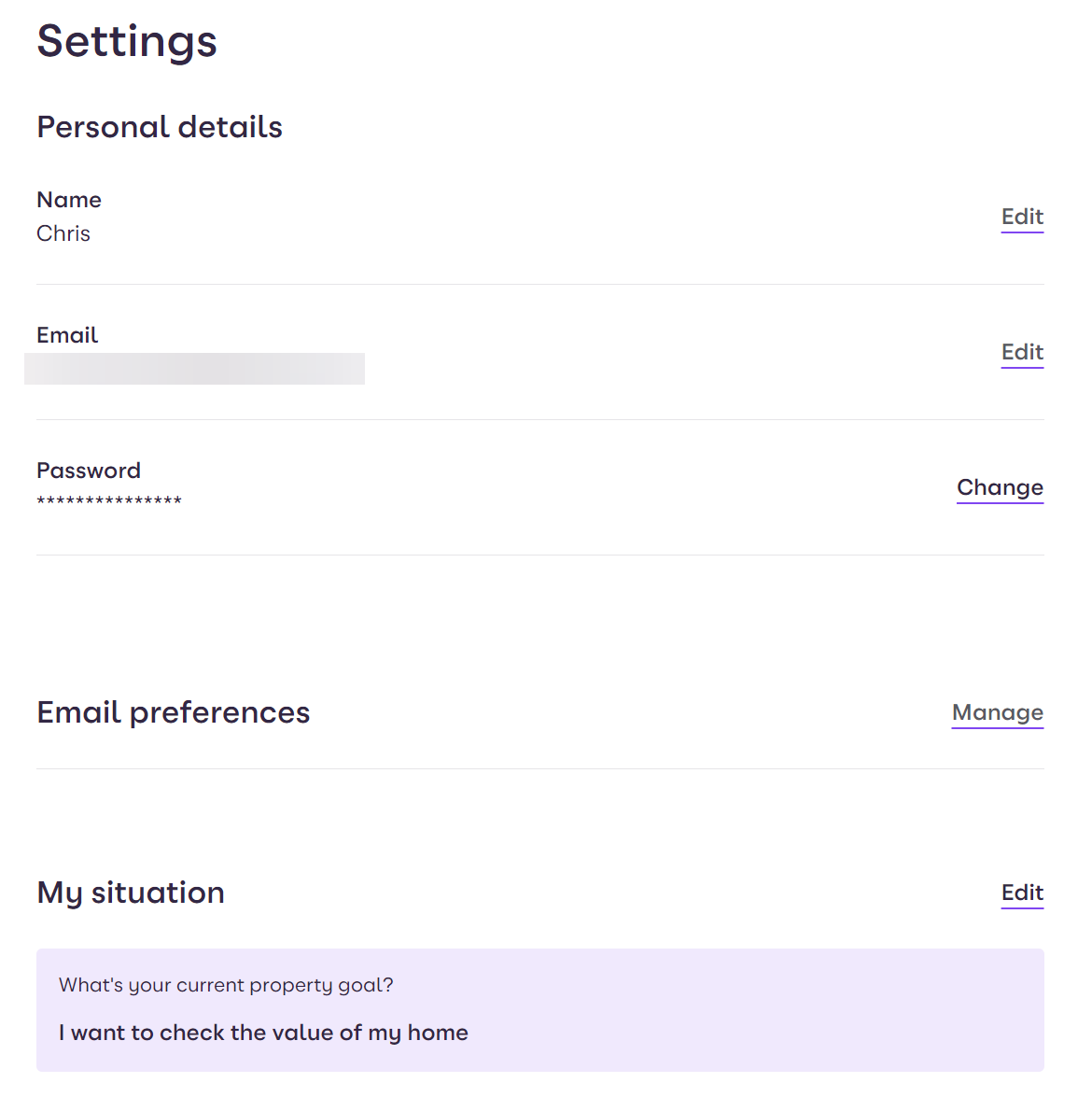The image size is (1092, 1097).
Task: Click the Personal details section heading
Action: (159, 127)
